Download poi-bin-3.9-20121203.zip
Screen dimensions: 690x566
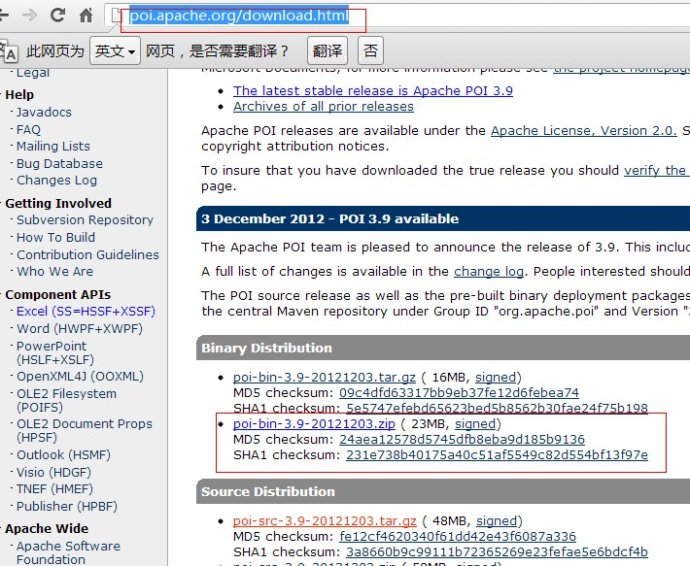click(x=314, y=424)
